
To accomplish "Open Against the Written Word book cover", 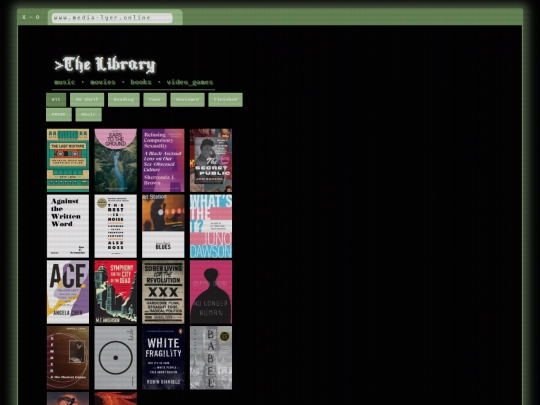I will point(68,226).
